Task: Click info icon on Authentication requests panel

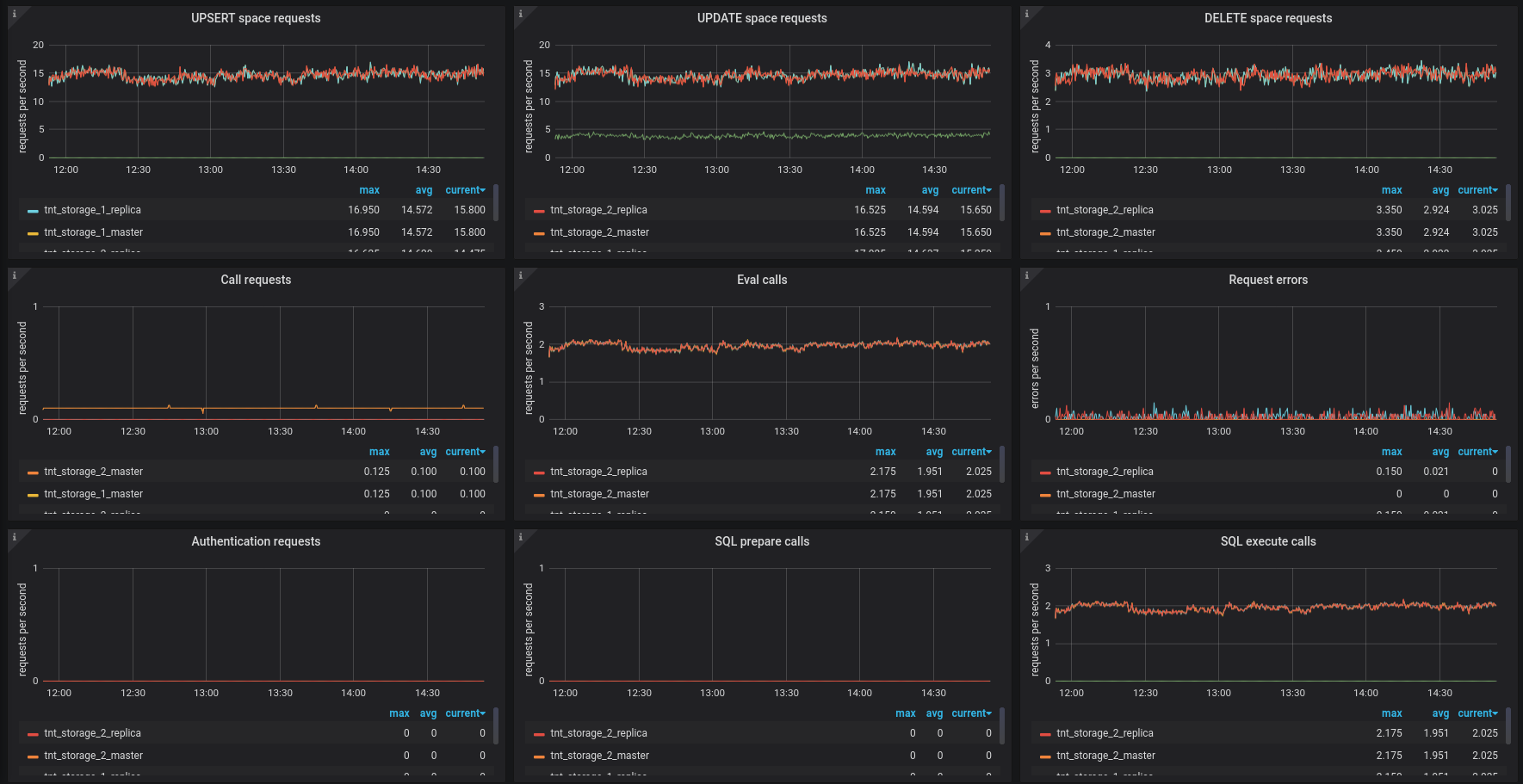Action: (14, 537)
